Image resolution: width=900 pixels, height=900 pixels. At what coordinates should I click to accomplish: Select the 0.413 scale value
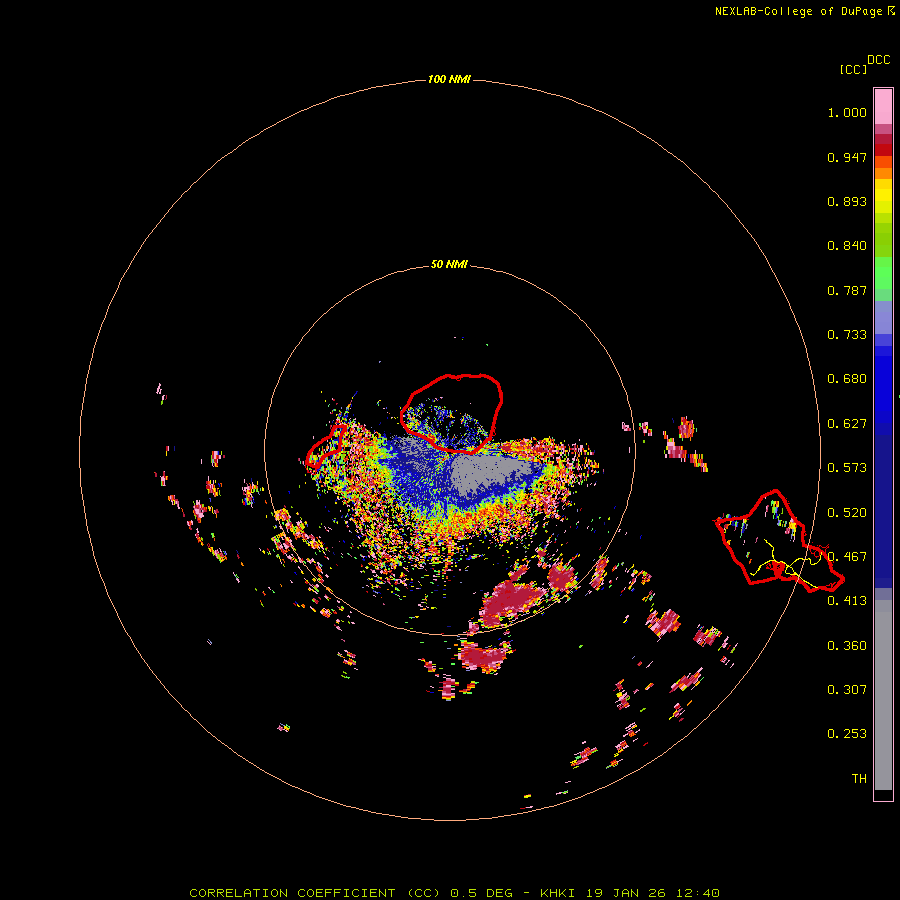[x=847, y=601]
